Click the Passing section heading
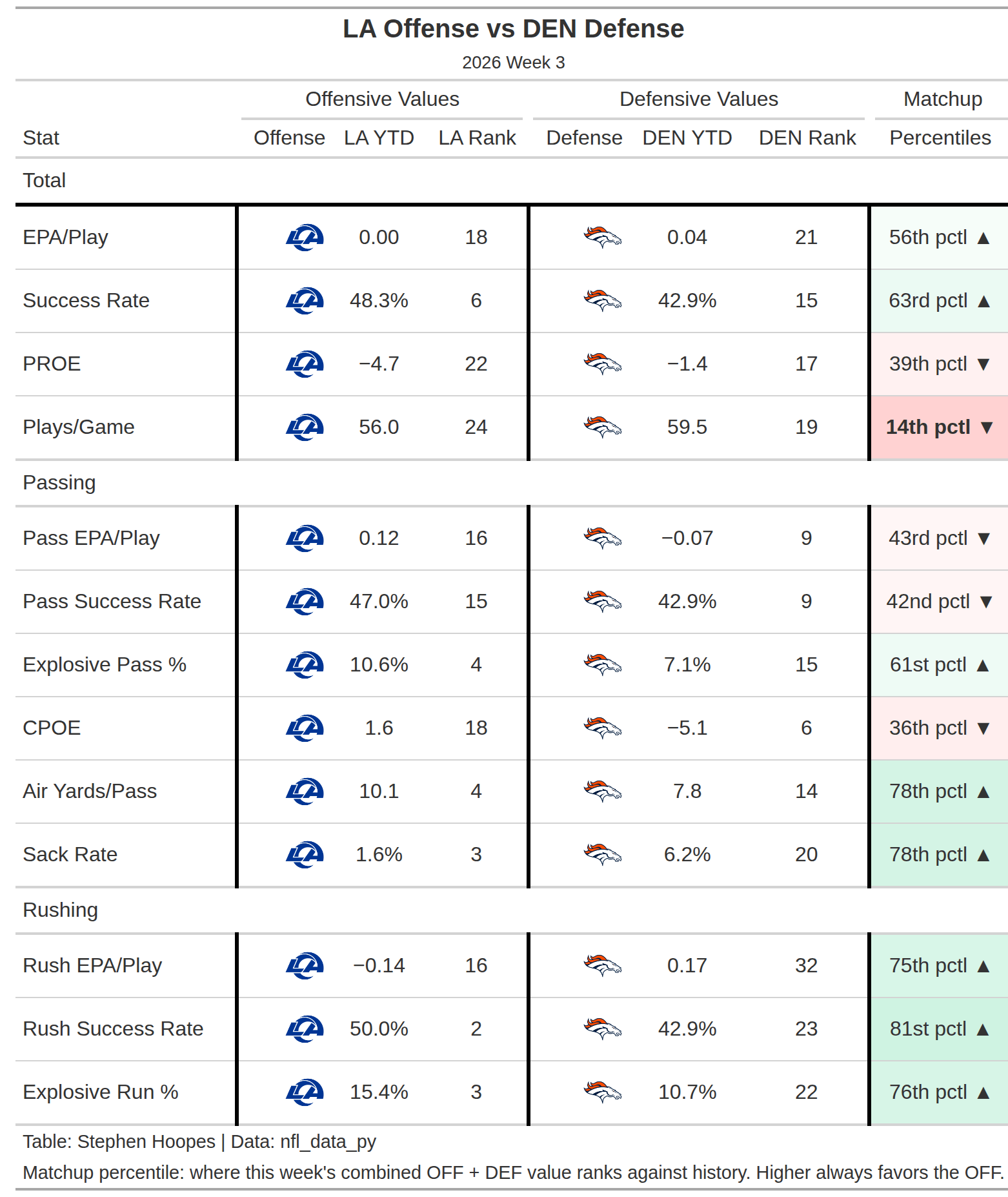Image resolution: width=1008 pixels, height=1197 pixels. click(59, 482)
